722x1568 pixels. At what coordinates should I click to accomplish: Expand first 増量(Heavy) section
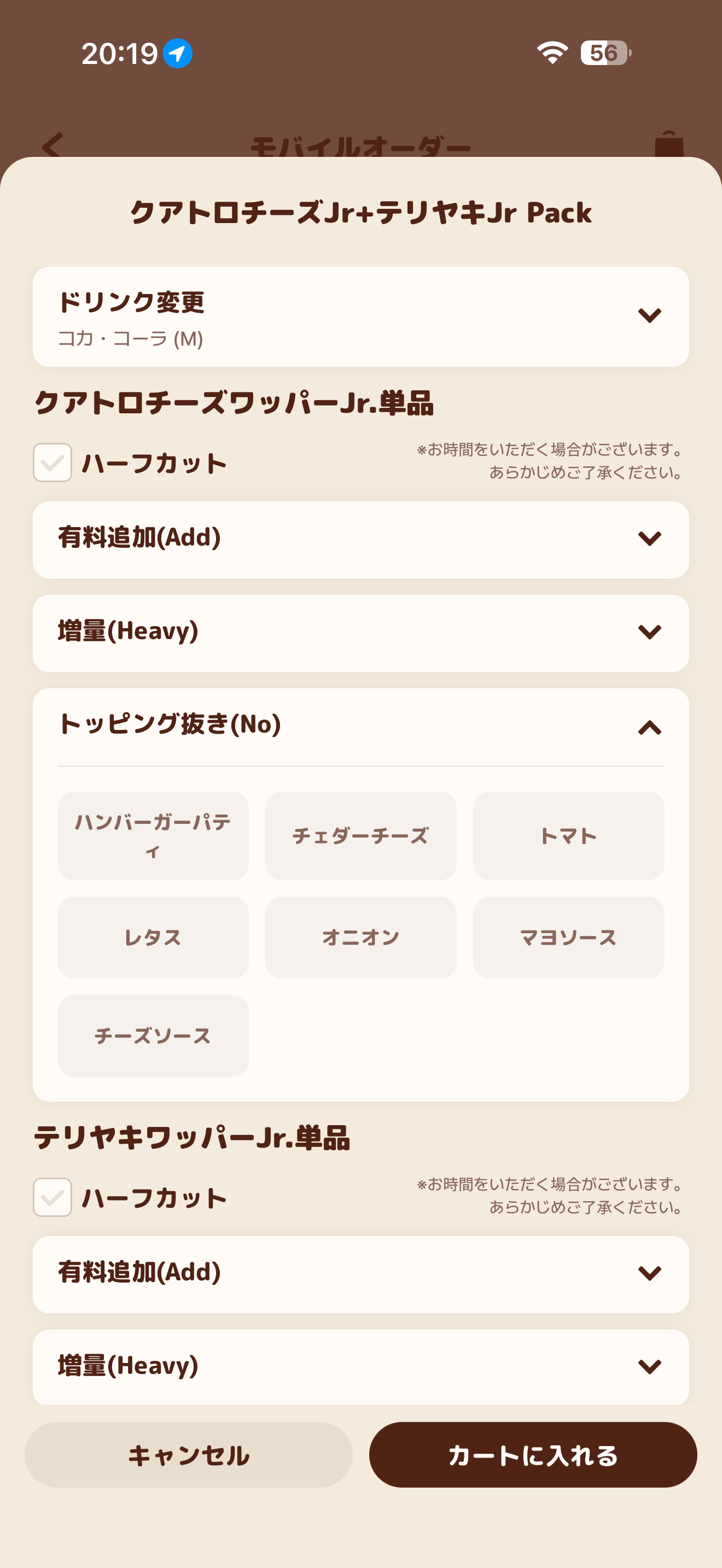pos(649,633)
